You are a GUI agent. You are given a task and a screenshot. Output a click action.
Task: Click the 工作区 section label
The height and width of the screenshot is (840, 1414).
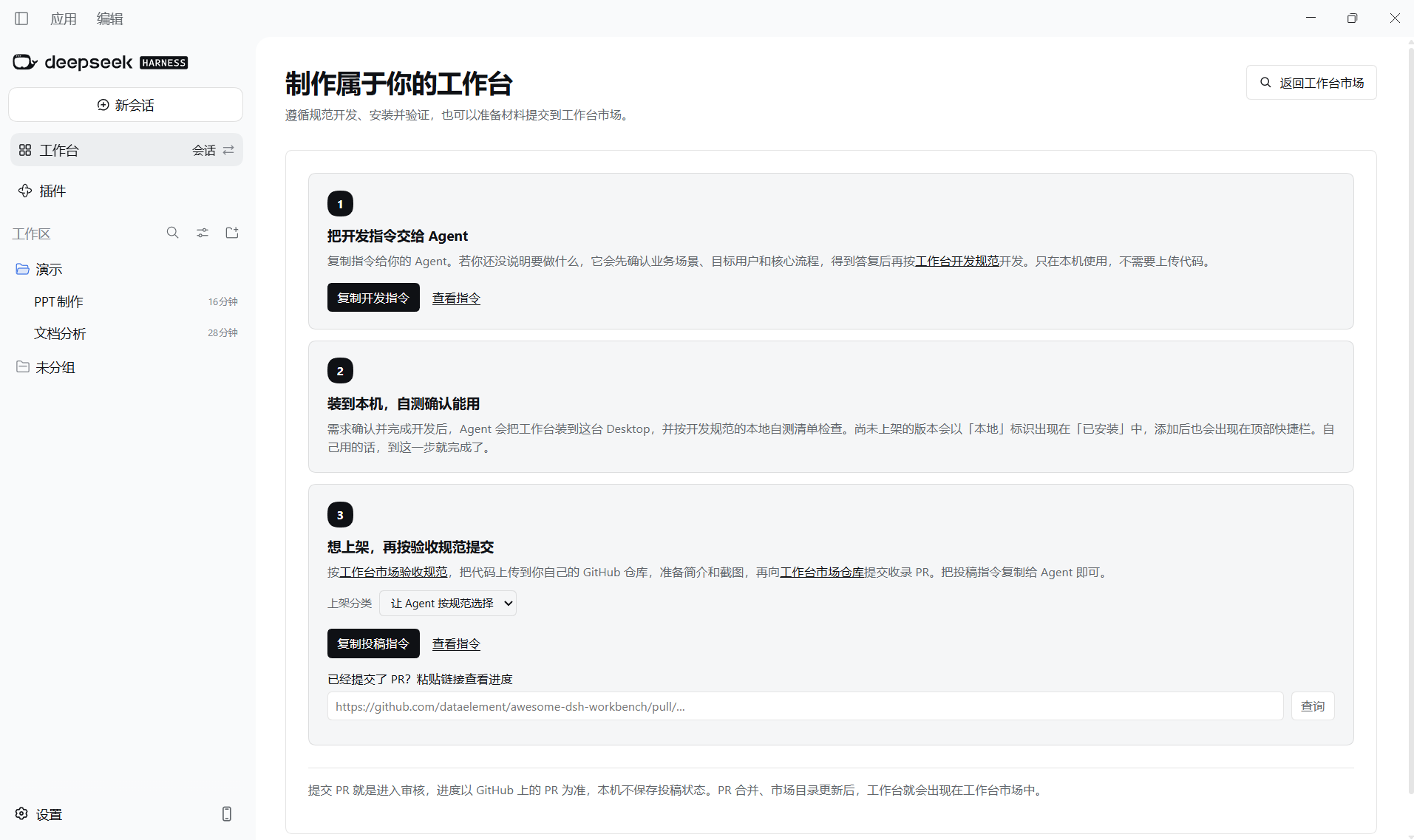(31, 233)
